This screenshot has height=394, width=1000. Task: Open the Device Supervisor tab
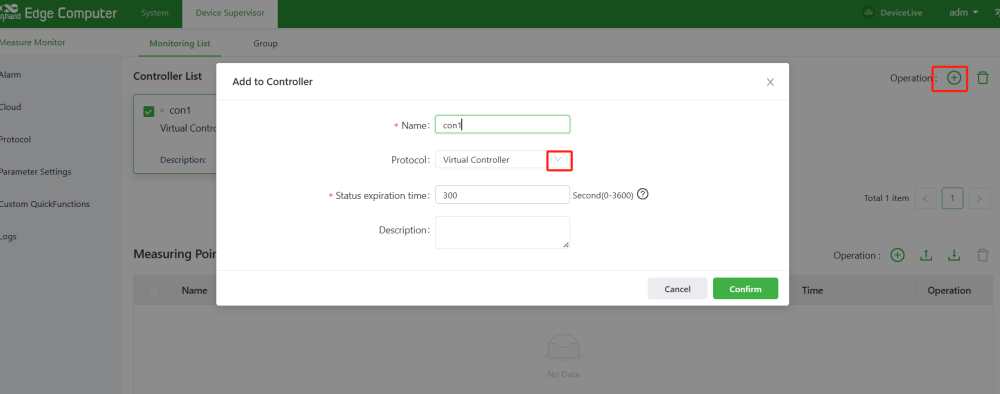click(x=230, y=13)
